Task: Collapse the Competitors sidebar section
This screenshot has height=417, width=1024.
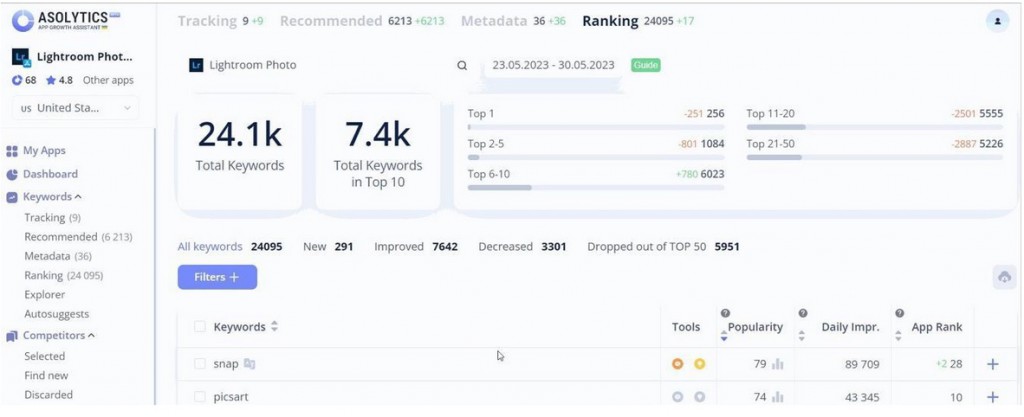Action: (91, 336)
